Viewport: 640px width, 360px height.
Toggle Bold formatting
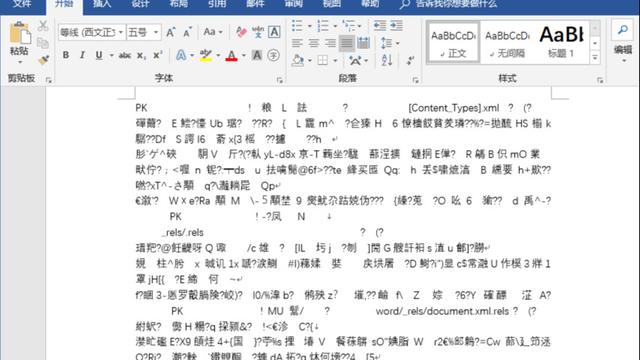(66, 56)
